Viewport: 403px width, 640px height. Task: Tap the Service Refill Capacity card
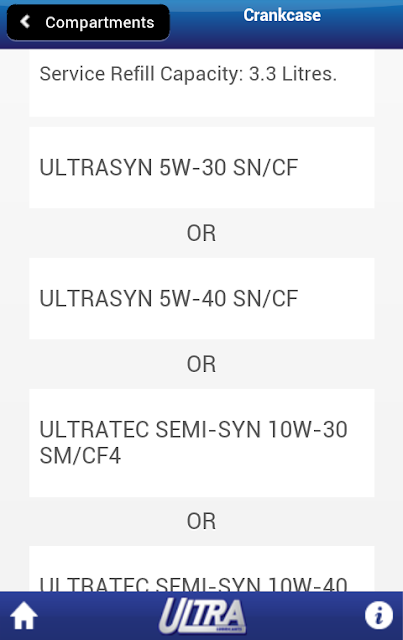(x=202, y=83)
